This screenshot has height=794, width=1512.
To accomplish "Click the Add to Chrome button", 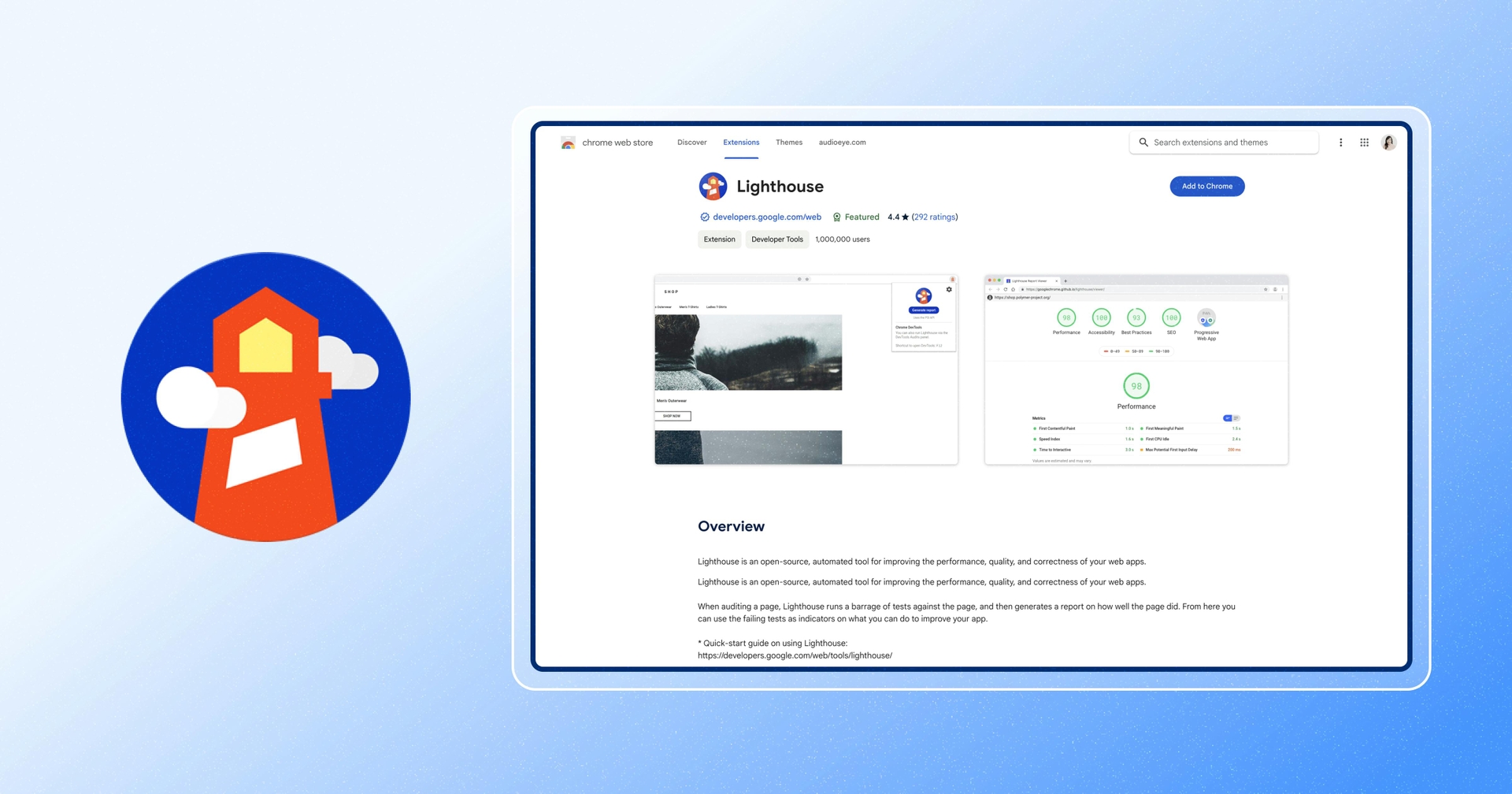I will point(1206,187).
